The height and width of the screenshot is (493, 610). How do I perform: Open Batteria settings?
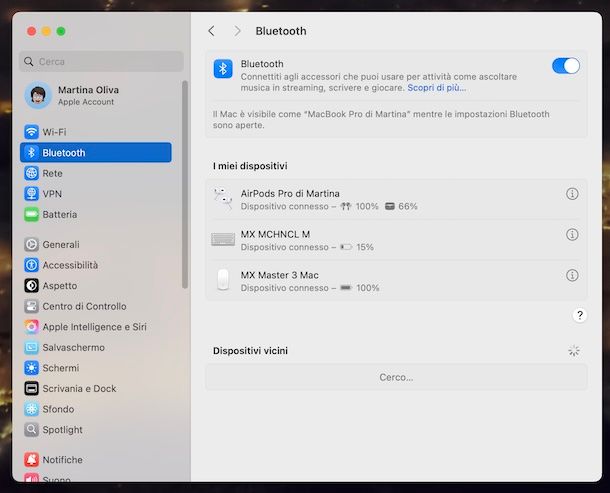tap(95, 214)
